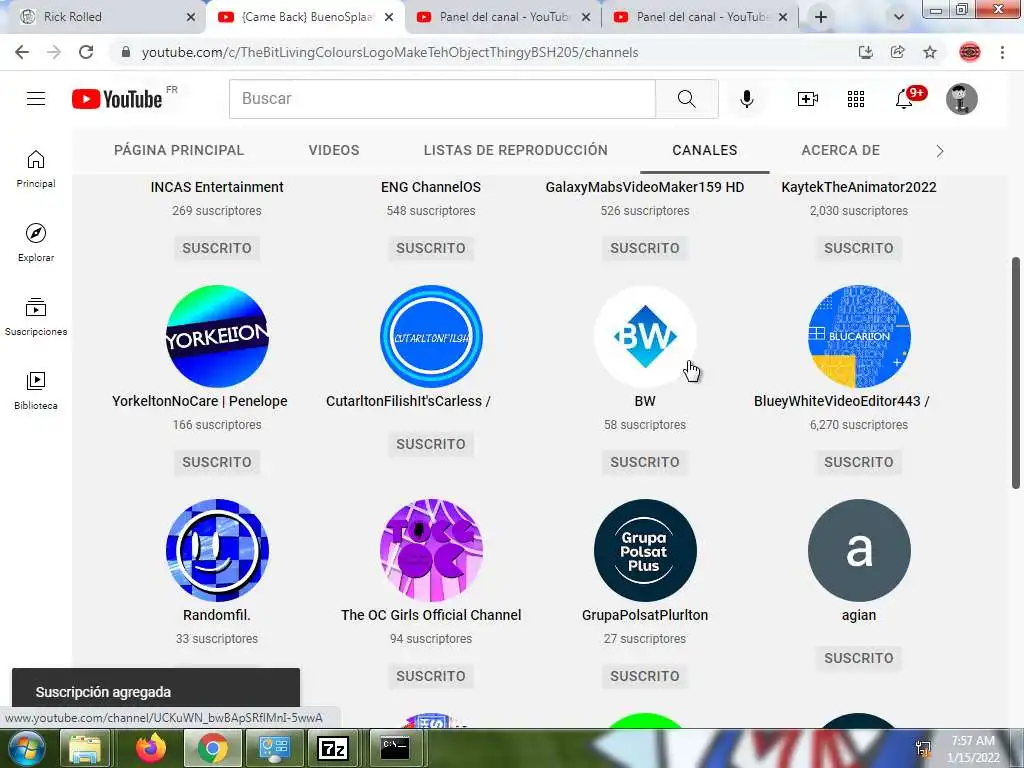Click the browser address bar URL
1024x768 pixels.
390,52
